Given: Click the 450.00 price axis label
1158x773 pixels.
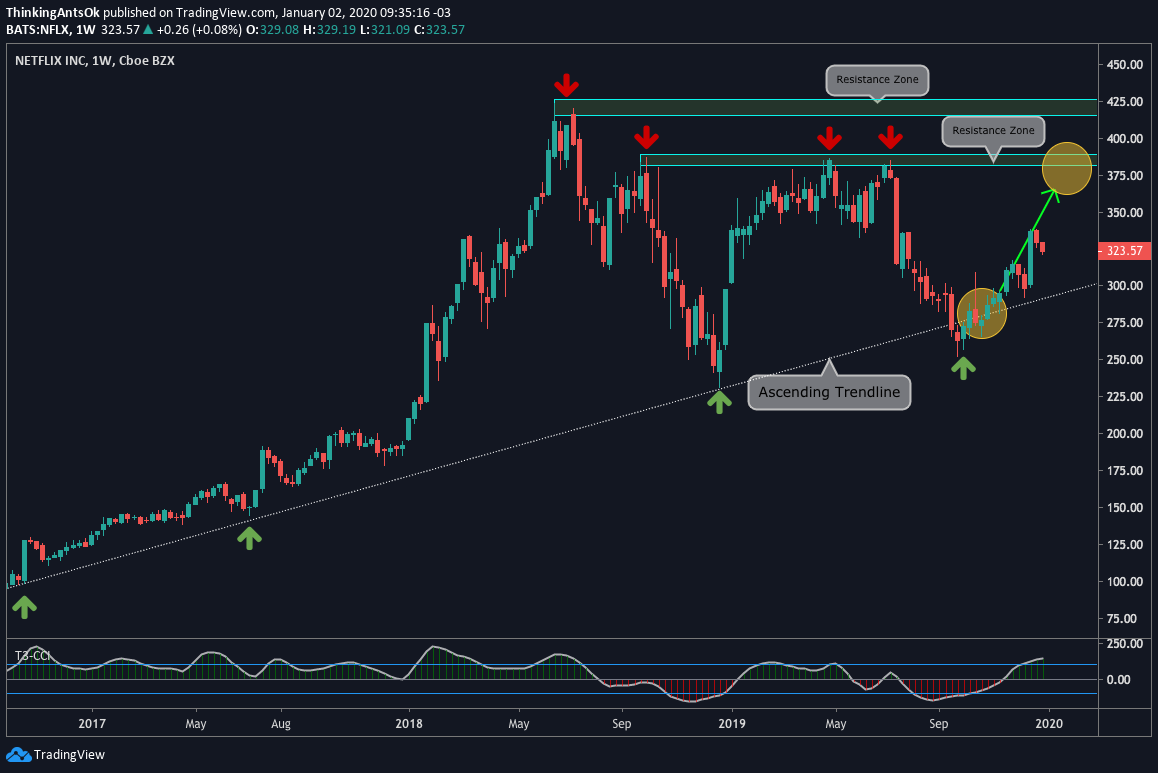Looking at the screenshot, I should 1125,65.
